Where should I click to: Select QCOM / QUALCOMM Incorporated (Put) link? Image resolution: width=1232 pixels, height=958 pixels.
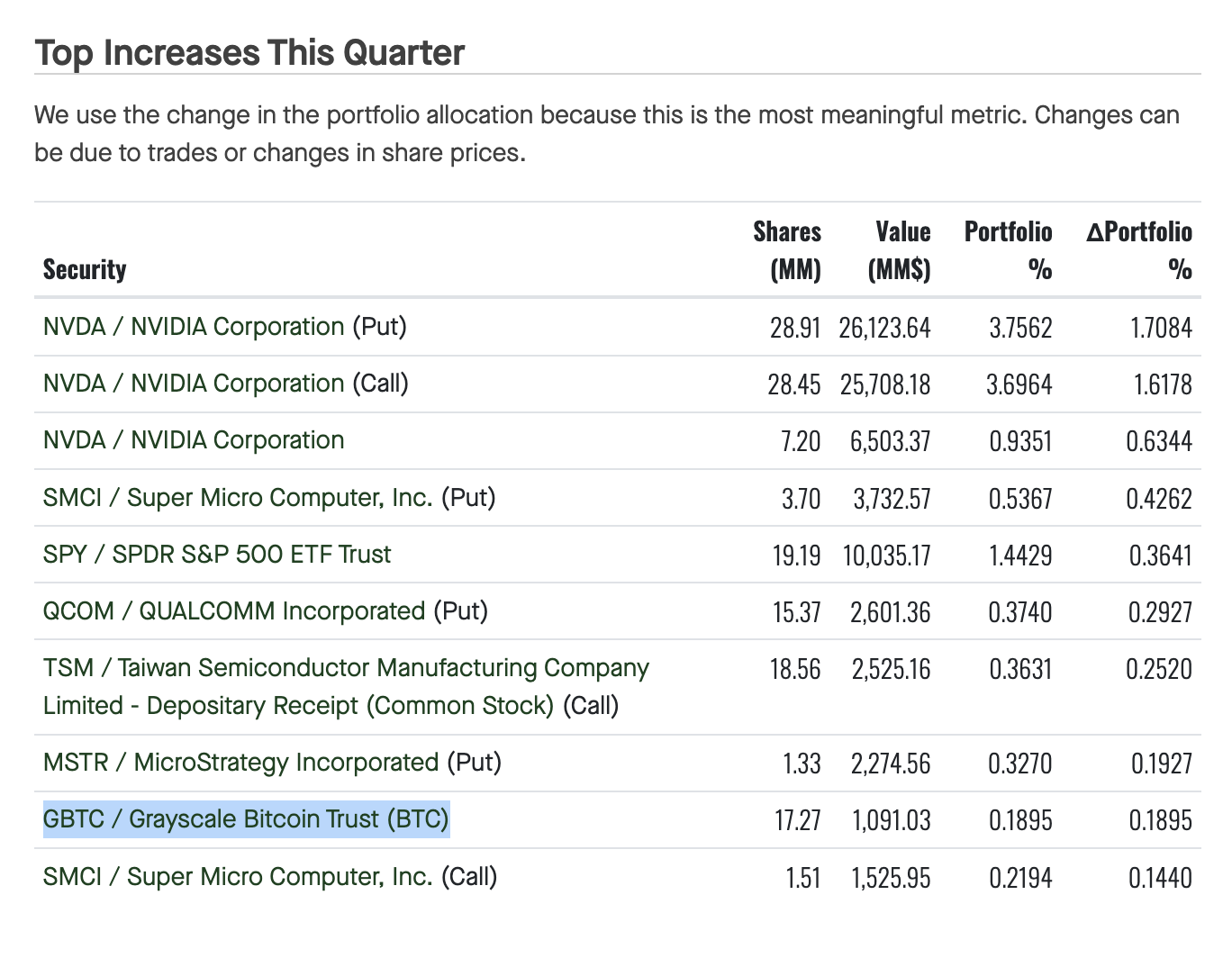[233, 611]
